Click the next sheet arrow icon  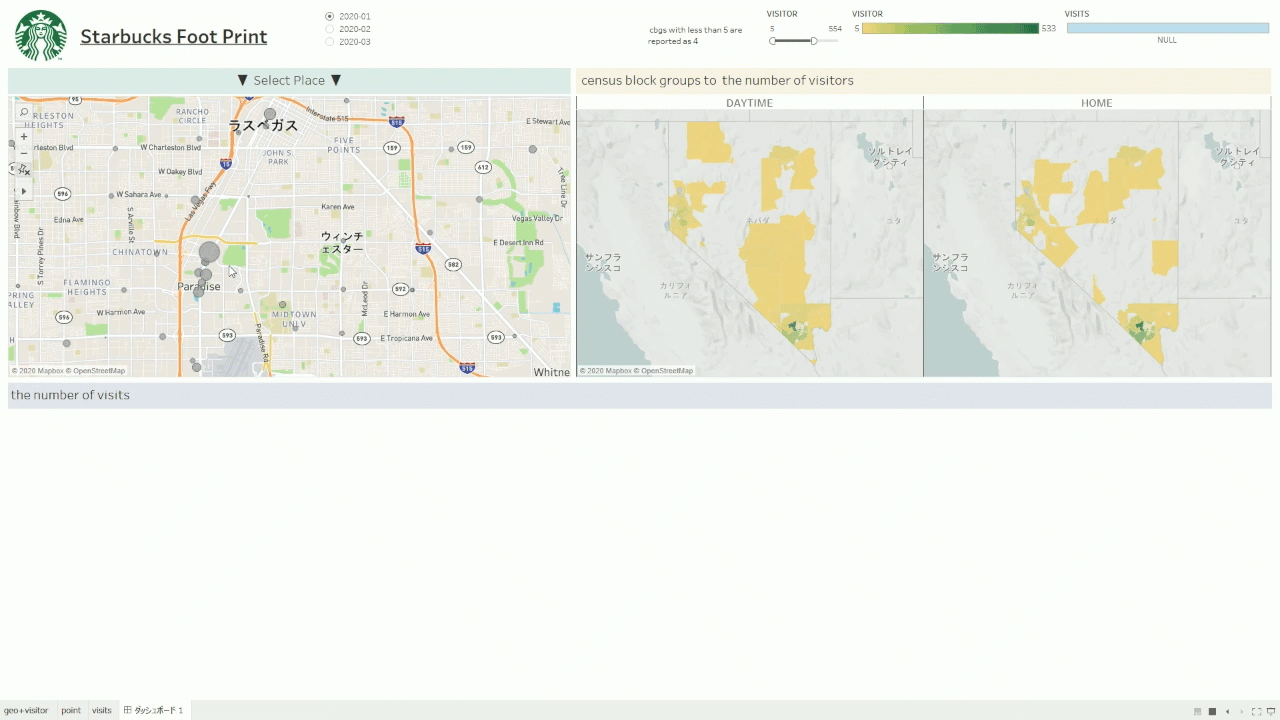1243,711
